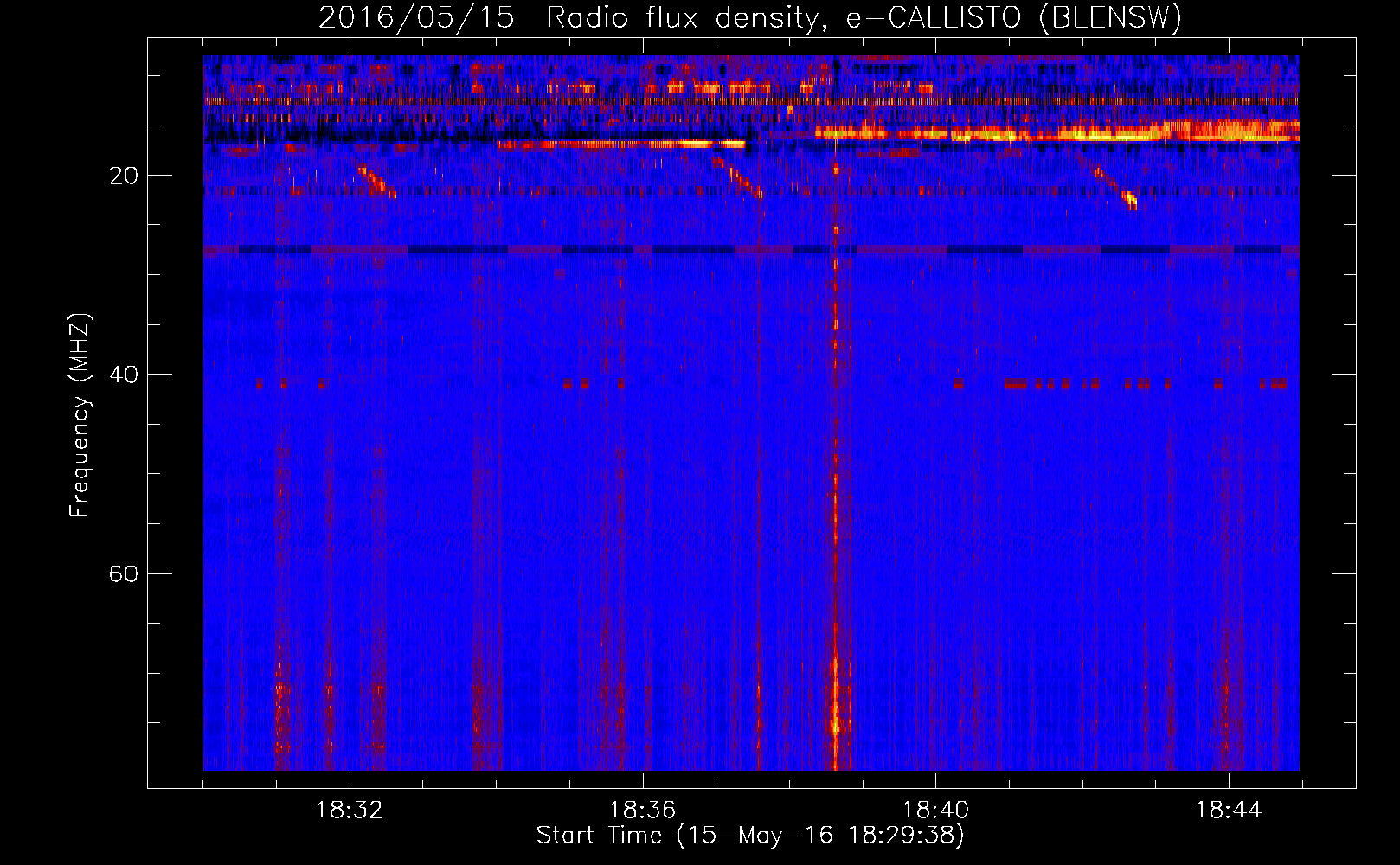This screenshot has width=1400, height=865.
Task: Click the plot title mentioning e-CALLISTO (BLENSW)
Action: (x=749, y=17)
